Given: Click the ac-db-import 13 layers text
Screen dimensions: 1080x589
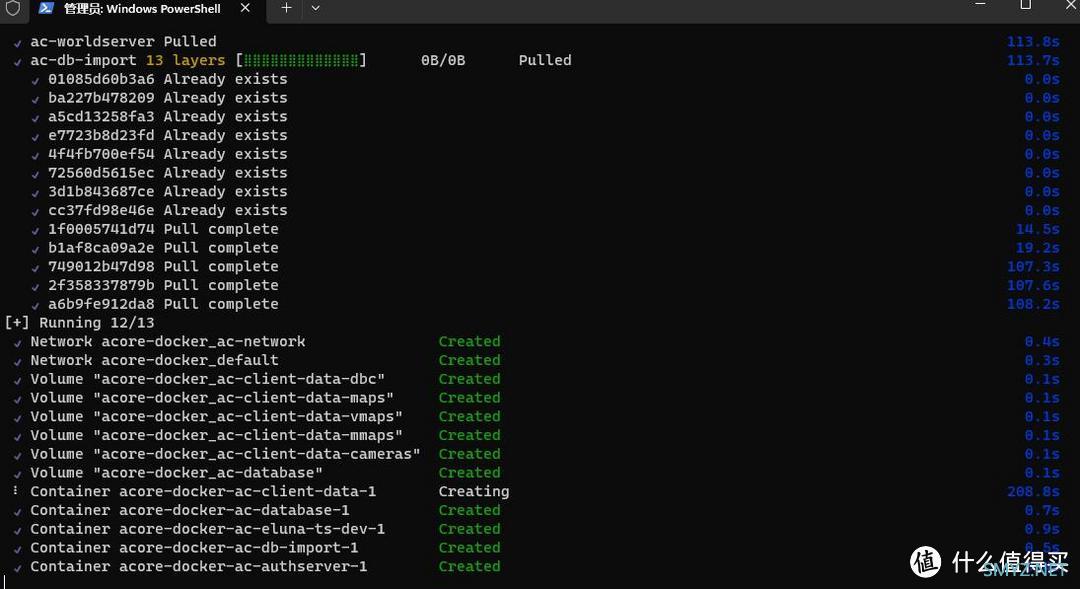Looking at the screenshot, I should [127, 60].
